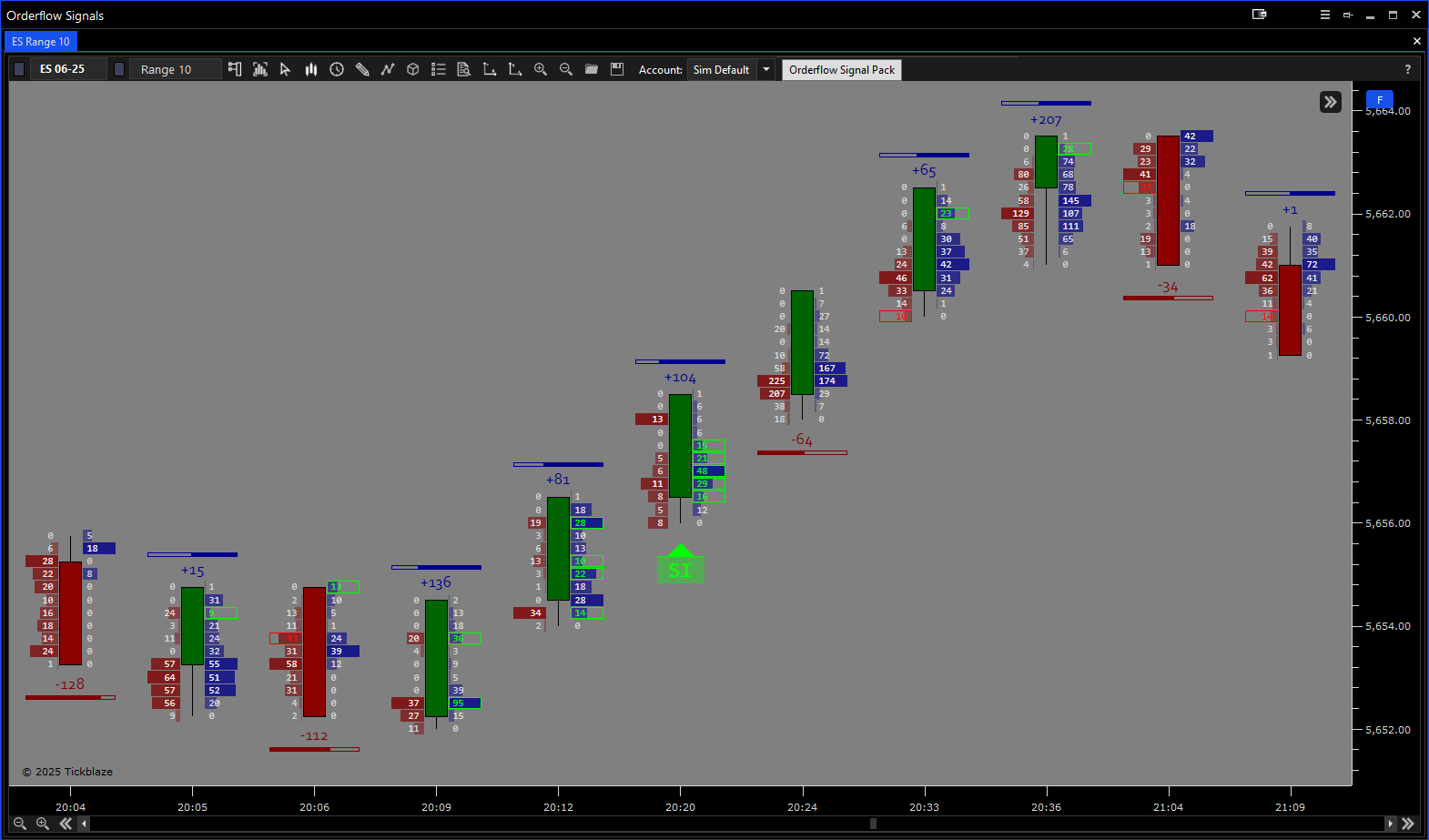
Task: Click the Orderflow Signal Pack button
Action: pyautogui.click(x=842, y=70)
